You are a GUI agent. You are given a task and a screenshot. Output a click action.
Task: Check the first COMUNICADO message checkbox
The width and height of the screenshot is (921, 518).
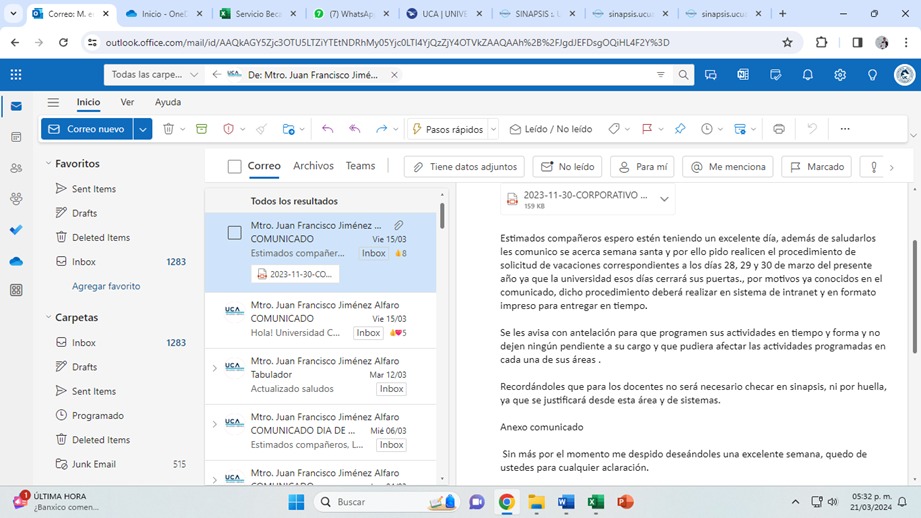click(x=234, y=233)
